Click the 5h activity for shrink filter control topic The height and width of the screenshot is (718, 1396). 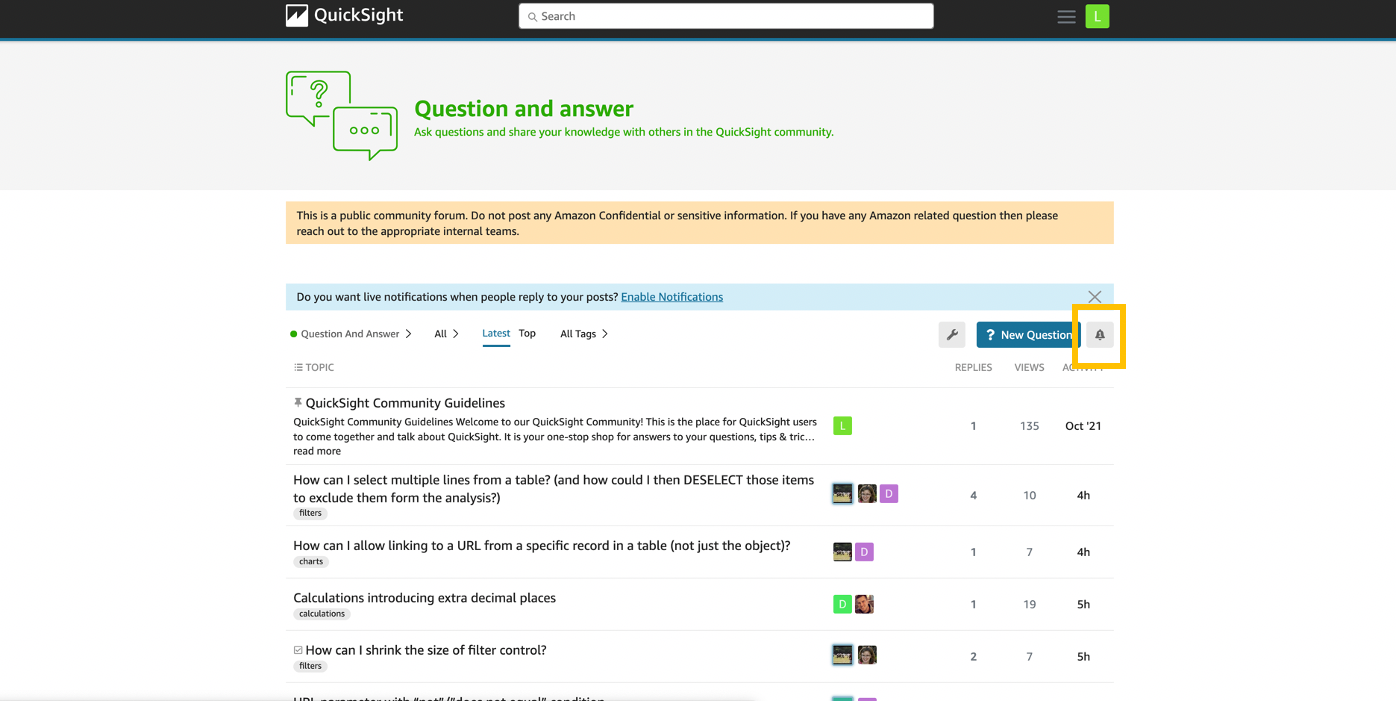click(1083, 657)
